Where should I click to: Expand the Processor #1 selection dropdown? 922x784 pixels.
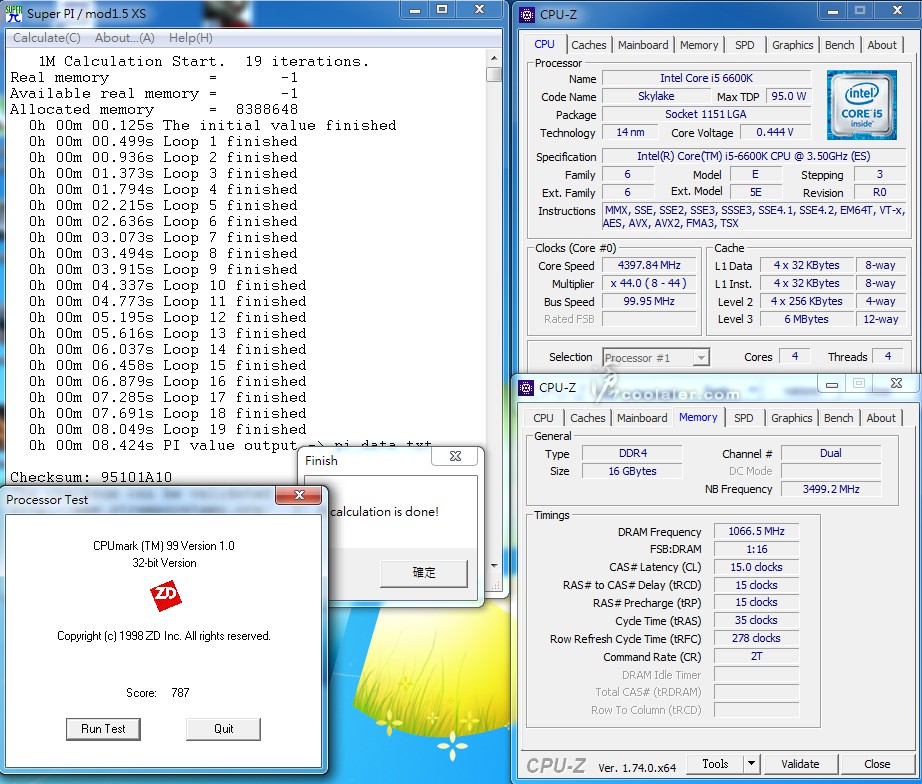point(700,358)
